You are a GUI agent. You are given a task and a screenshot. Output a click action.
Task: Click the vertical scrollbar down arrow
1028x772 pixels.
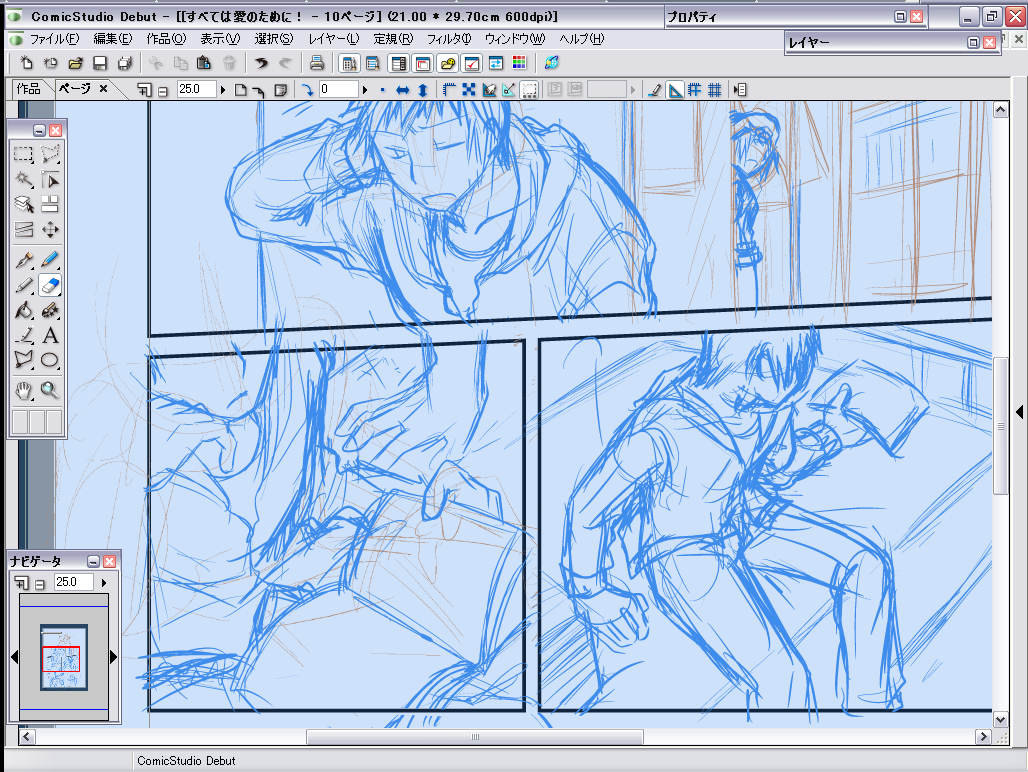(x=1000, y=720)
